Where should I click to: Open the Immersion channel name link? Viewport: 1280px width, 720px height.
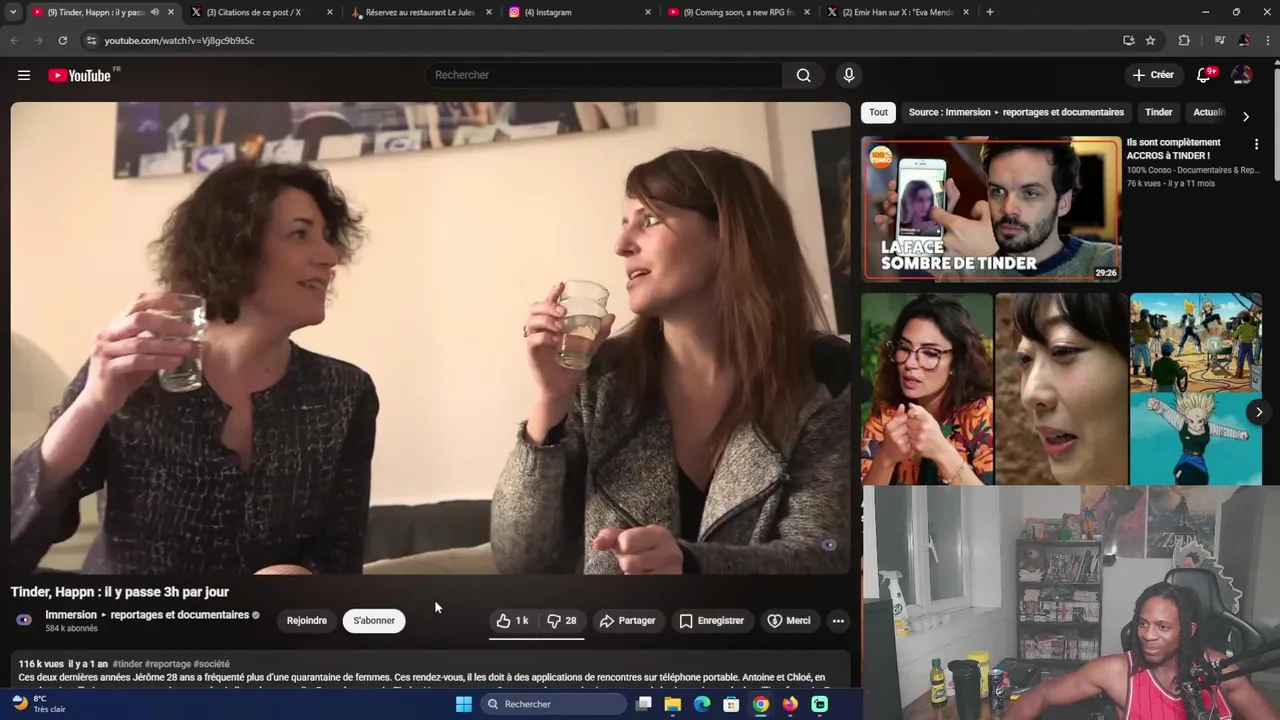147,615
